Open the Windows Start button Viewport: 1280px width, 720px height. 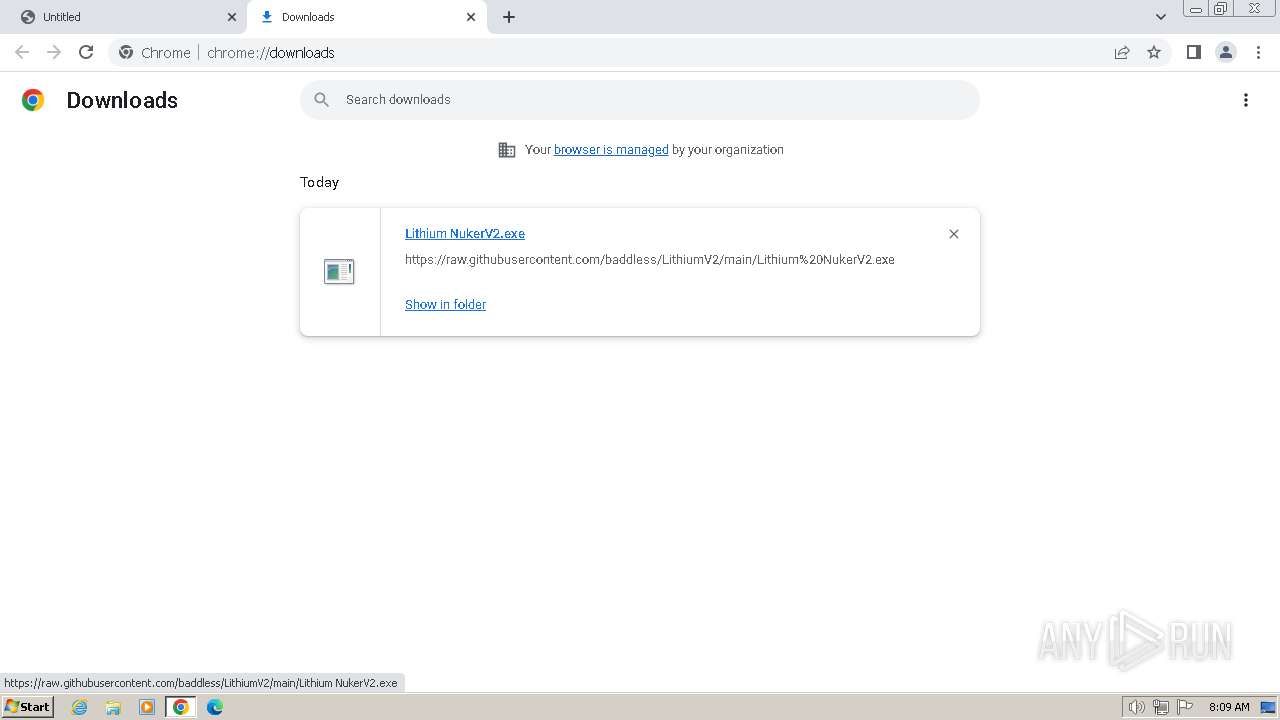point(27,707)
